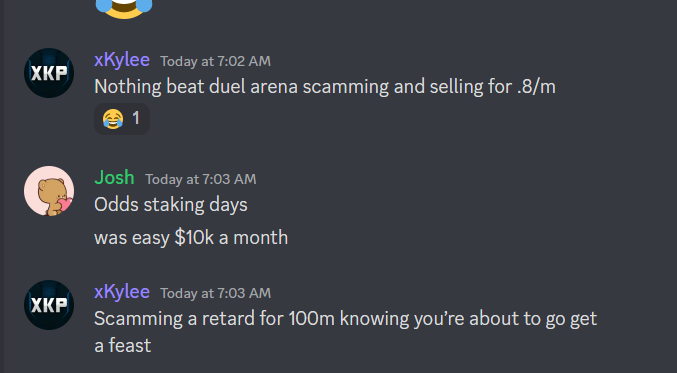Click xKylee's XKP avatar on first message
The height and width of the screenshot is (373, 677).
click(49, 73)
